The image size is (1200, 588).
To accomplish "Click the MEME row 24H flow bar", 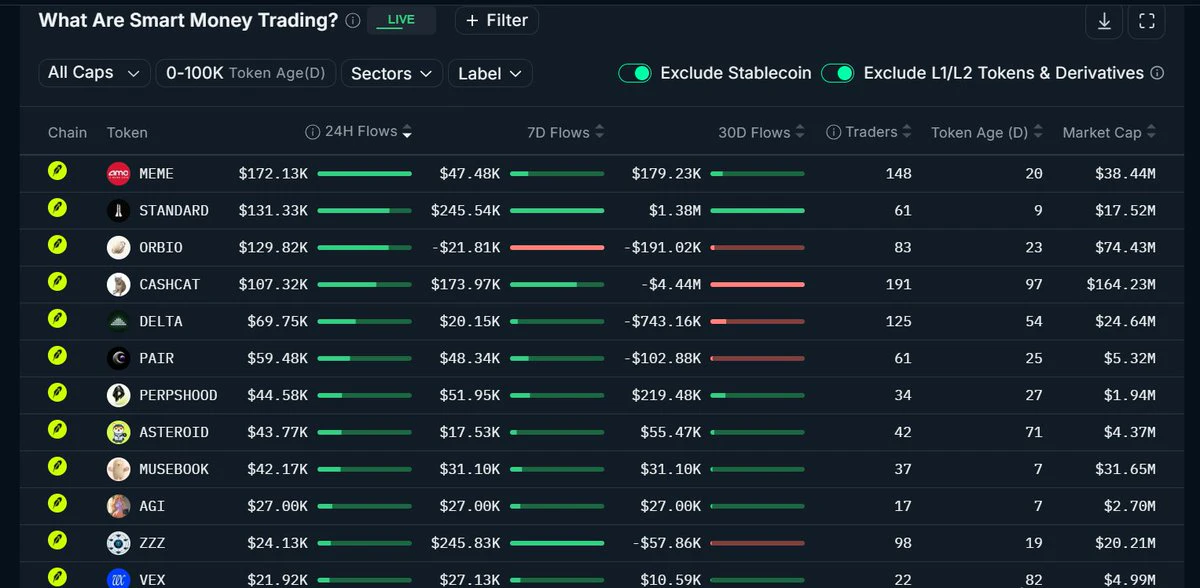I will click(365, 174).
